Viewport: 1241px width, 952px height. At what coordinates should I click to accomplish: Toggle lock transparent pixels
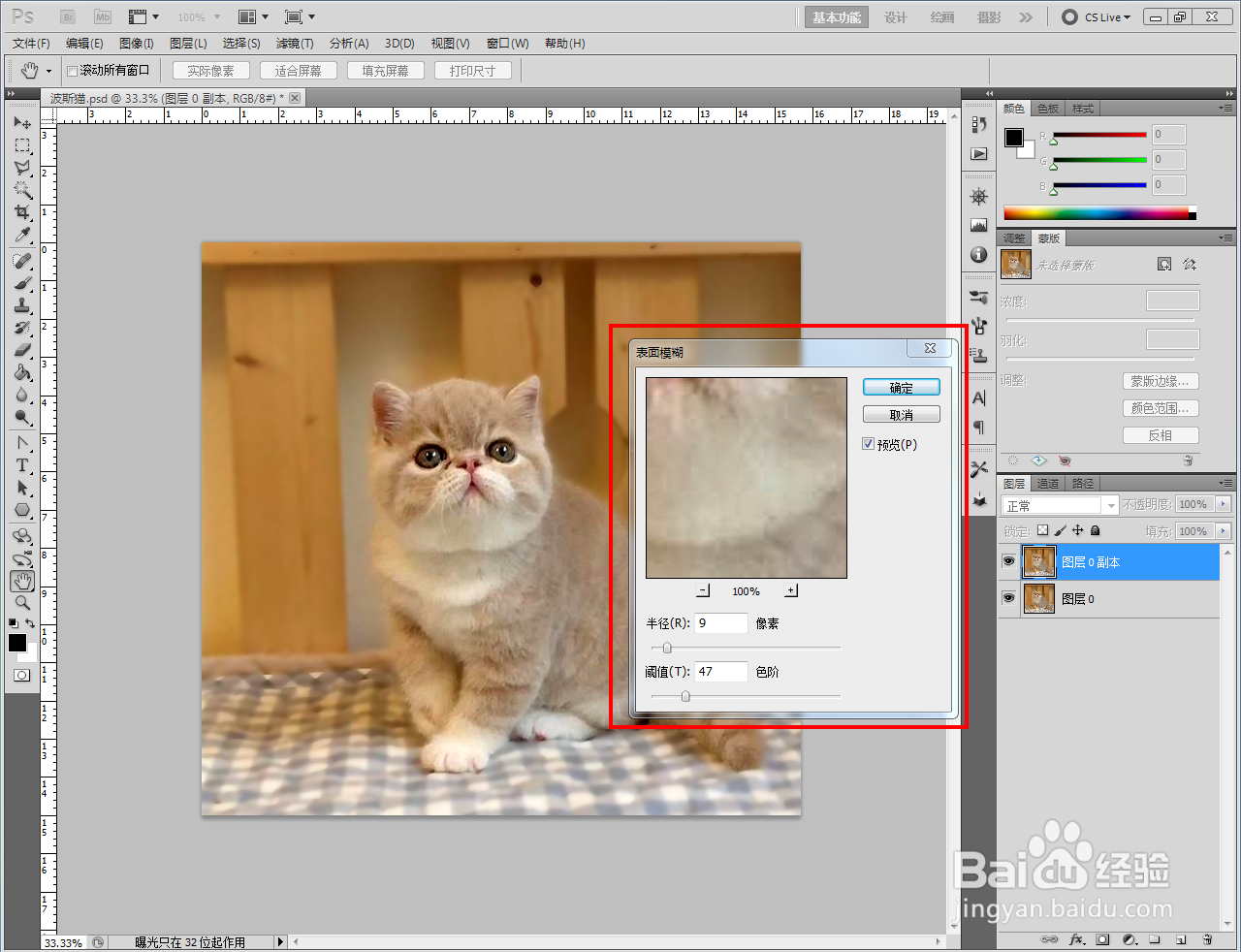pos(1042,530)
